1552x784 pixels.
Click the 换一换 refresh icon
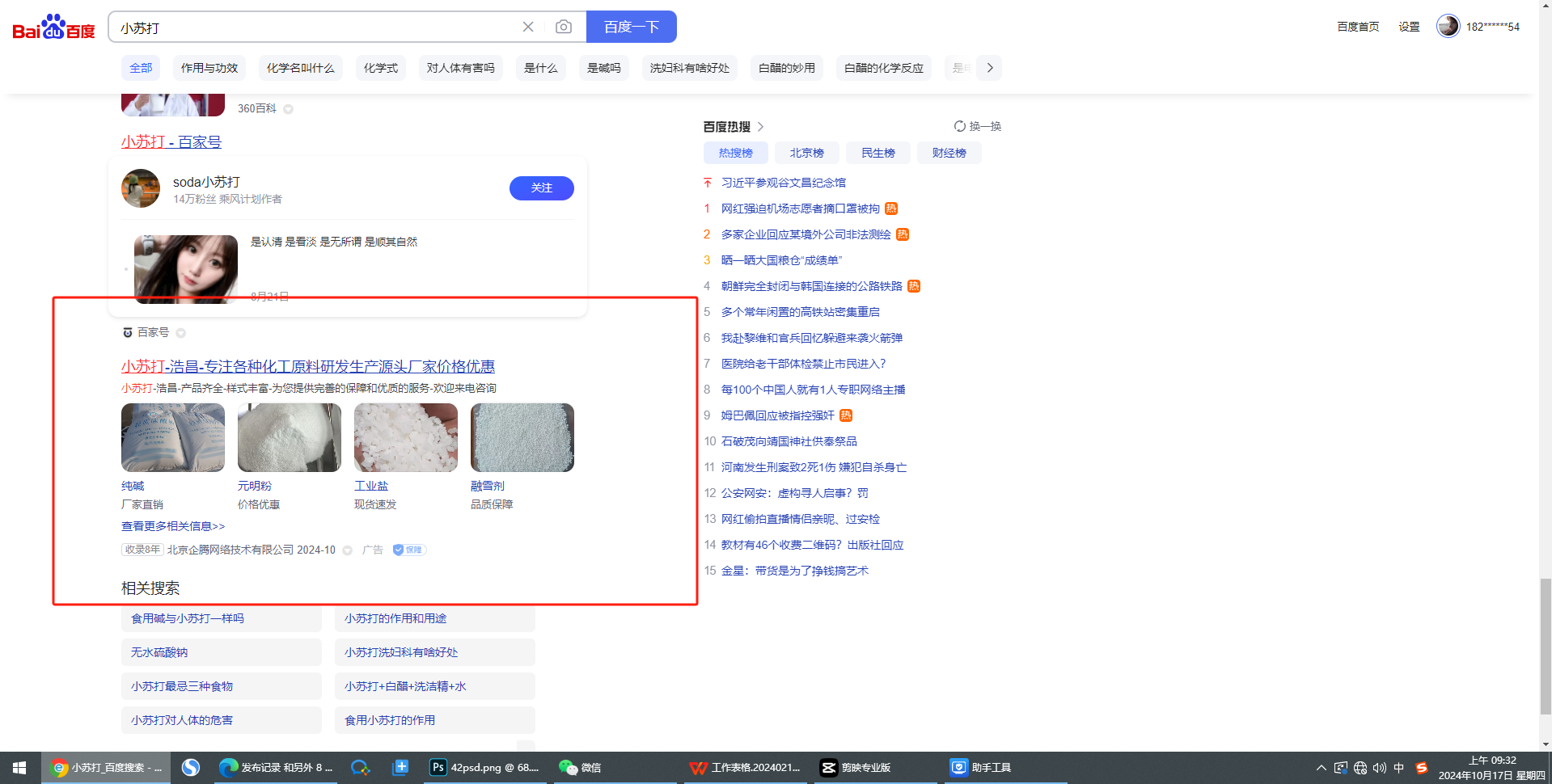tap(960, 126)
